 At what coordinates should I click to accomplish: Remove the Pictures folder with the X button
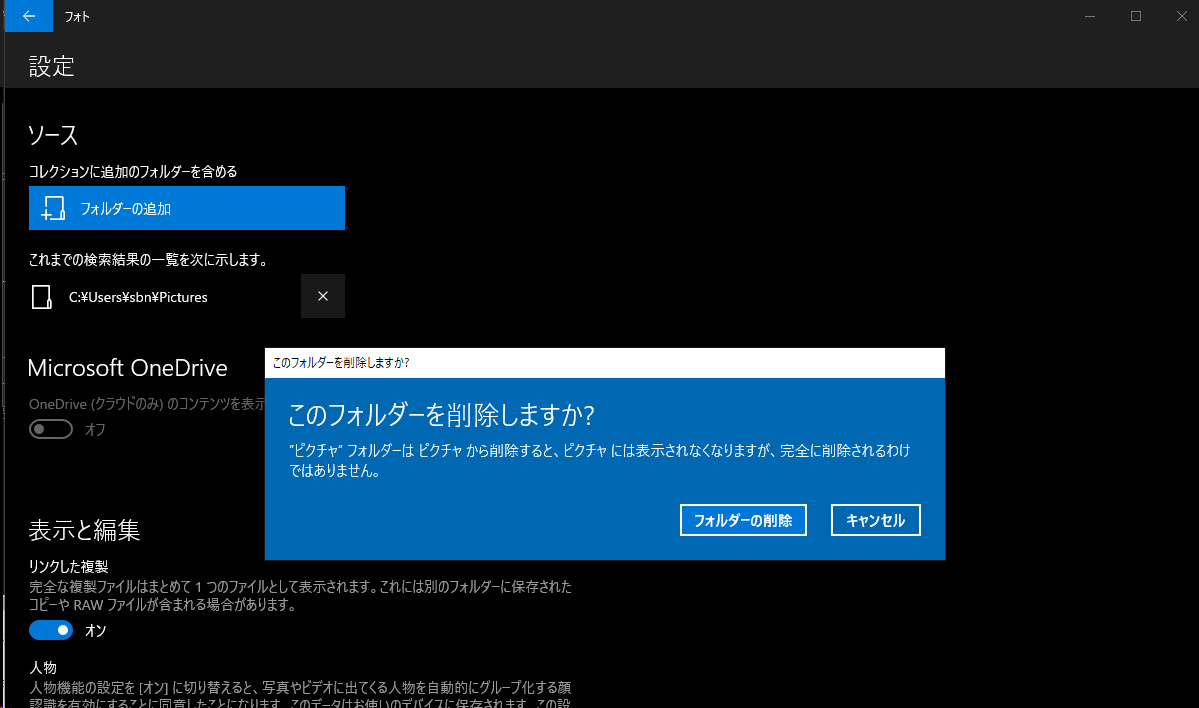point(322,296)
